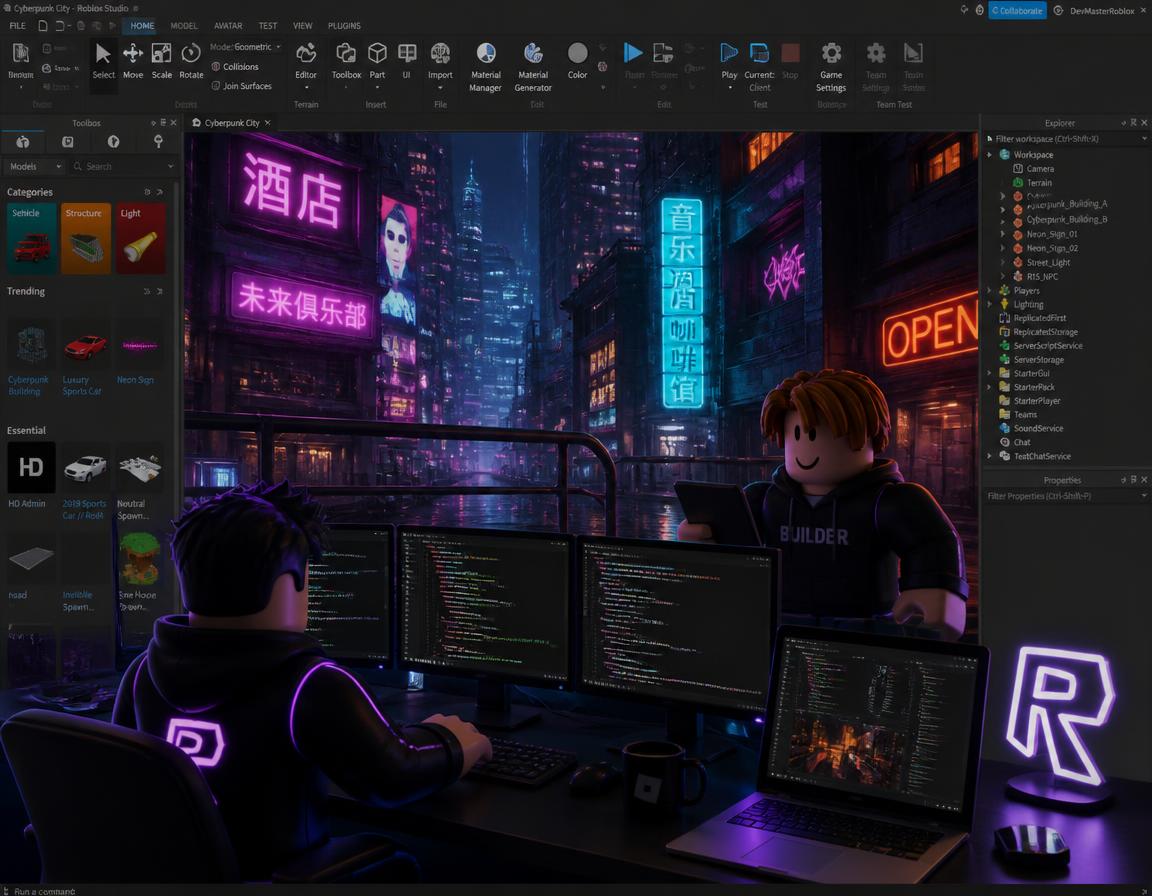Select the HD Admin asset
This screenshot has width=1152, height=896.
(x=29, y=476)
